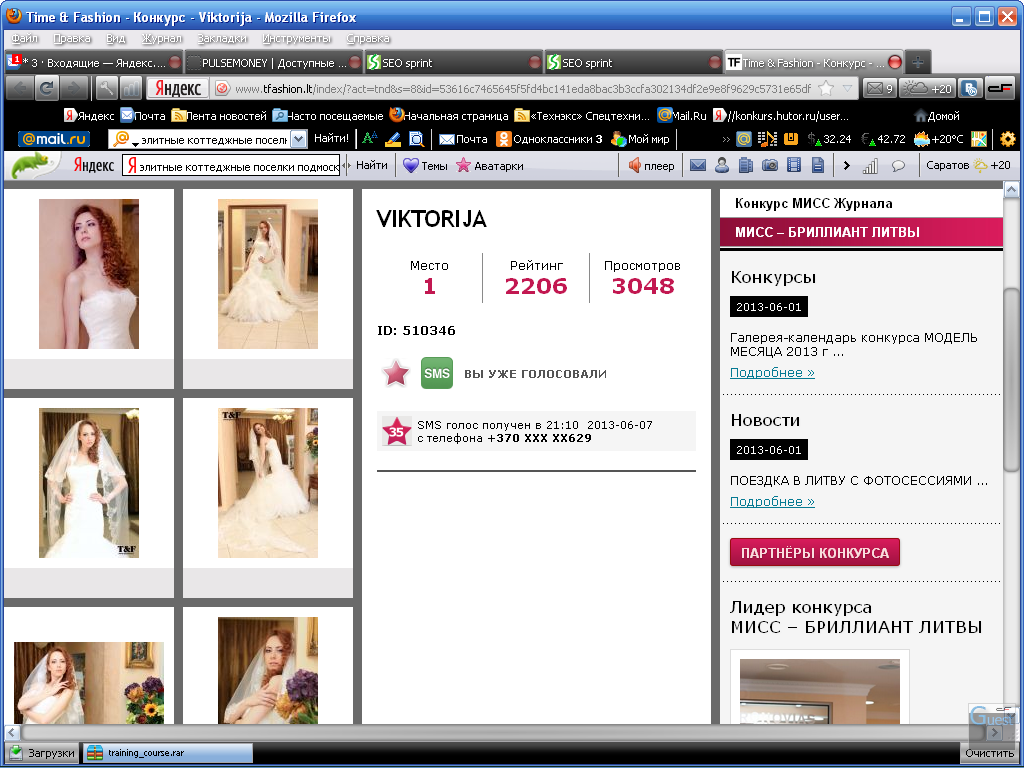Screen dimensions: 1024x768
Task: Expand the Часто посещаемые bookmark folder
Action: tap(328, 116)
